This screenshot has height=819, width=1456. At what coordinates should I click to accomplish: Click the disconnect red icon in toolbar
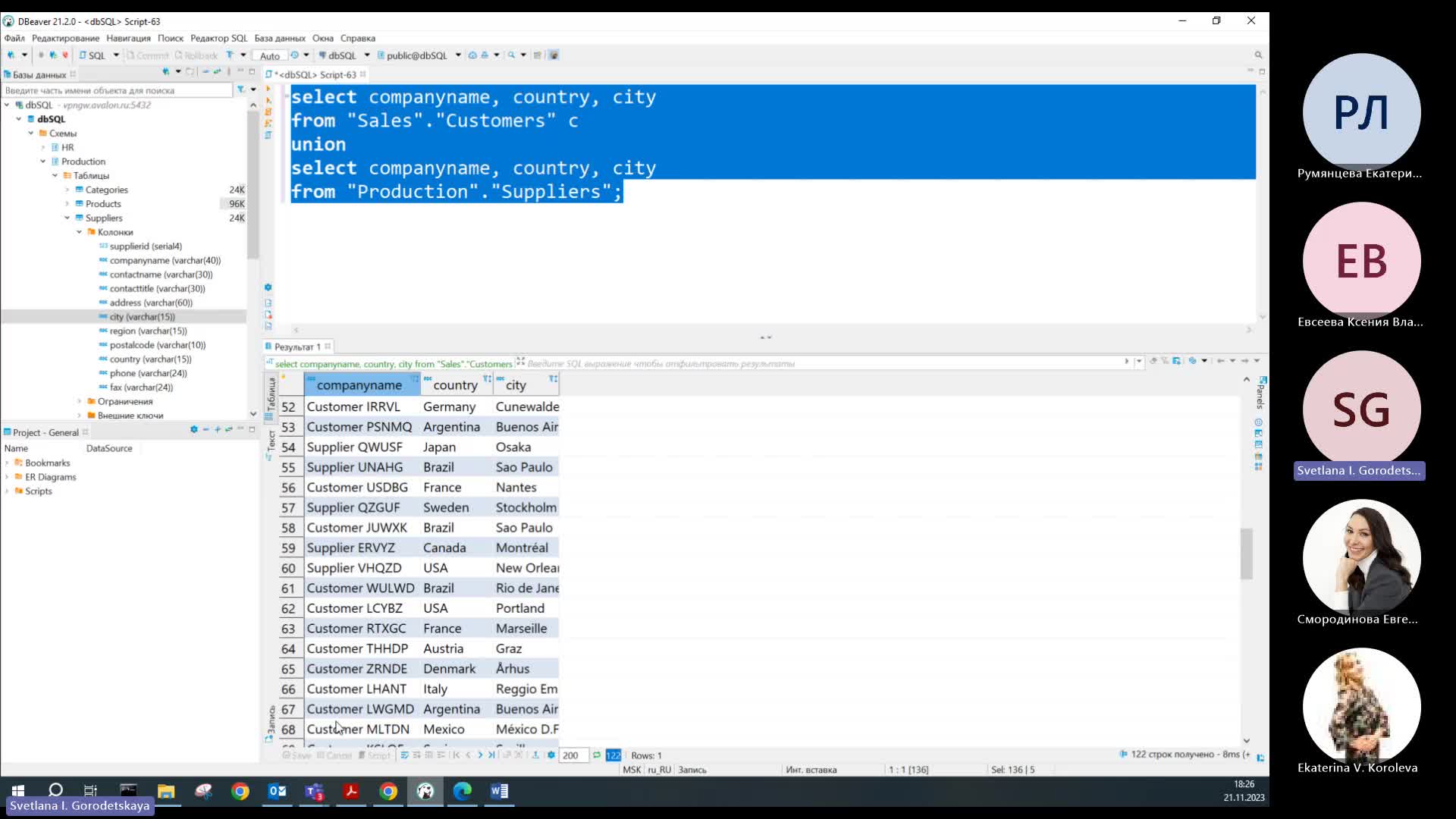(65, 55)
